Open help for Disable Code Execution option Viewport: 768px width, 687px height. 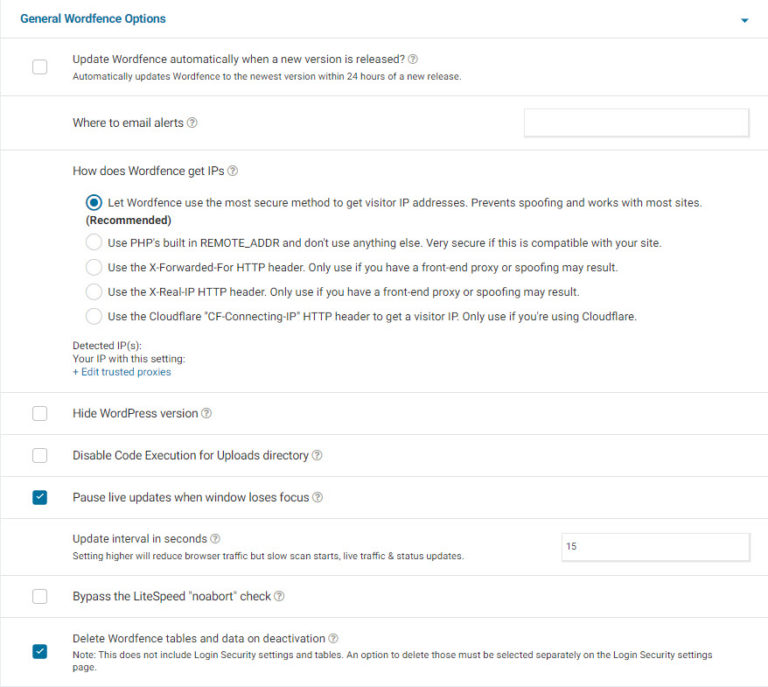[x=317, y=455]
